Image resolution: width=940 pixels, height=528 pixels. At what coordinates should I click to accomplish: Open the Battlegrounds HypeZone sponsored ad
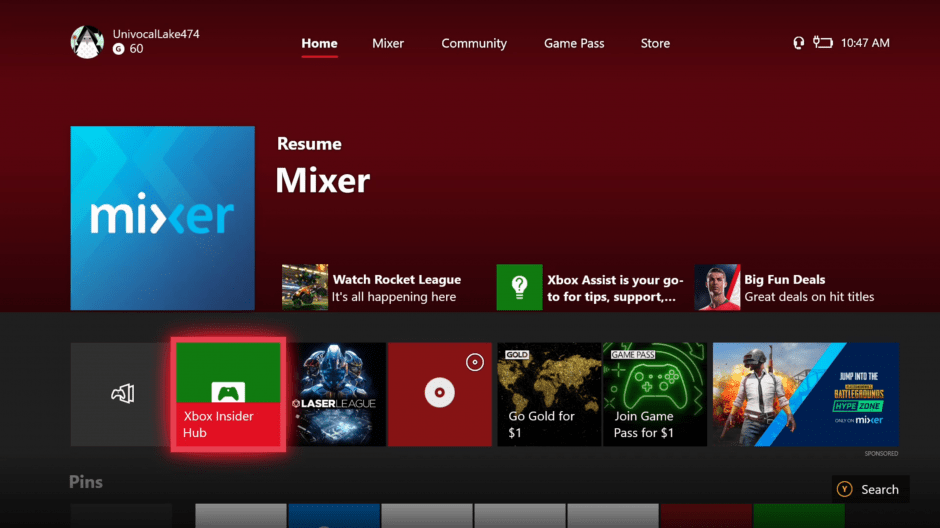click(x=806, y=394)
